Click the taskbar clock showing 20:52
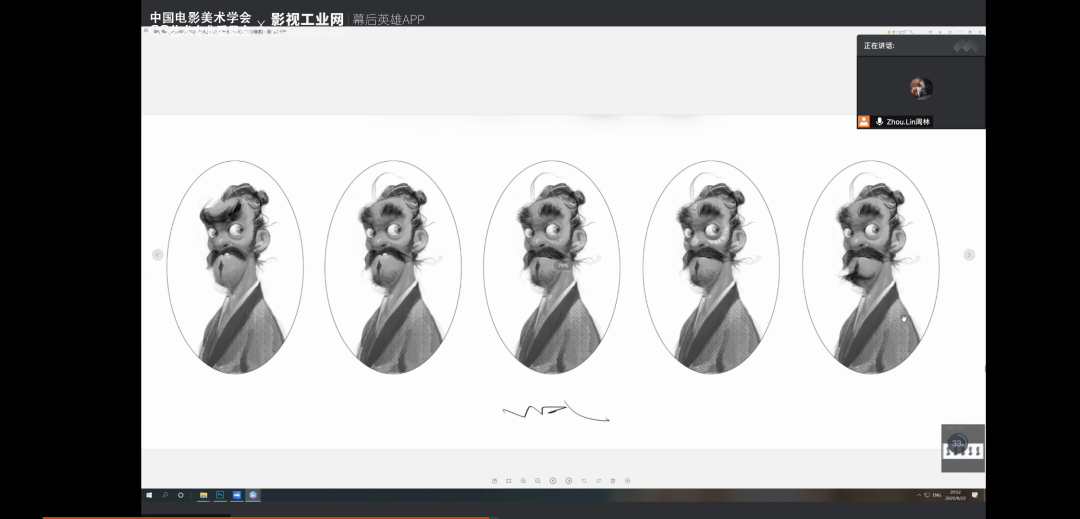The image size is (1080, 519). coord(955,495)
